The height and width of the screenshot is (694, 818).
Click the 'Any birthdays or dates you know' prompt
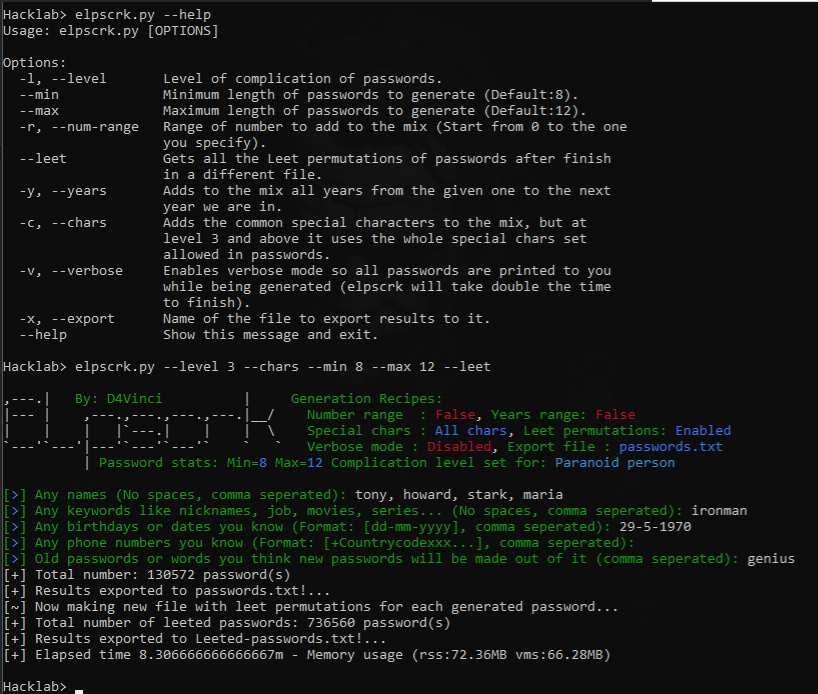[x=323, y=527]
